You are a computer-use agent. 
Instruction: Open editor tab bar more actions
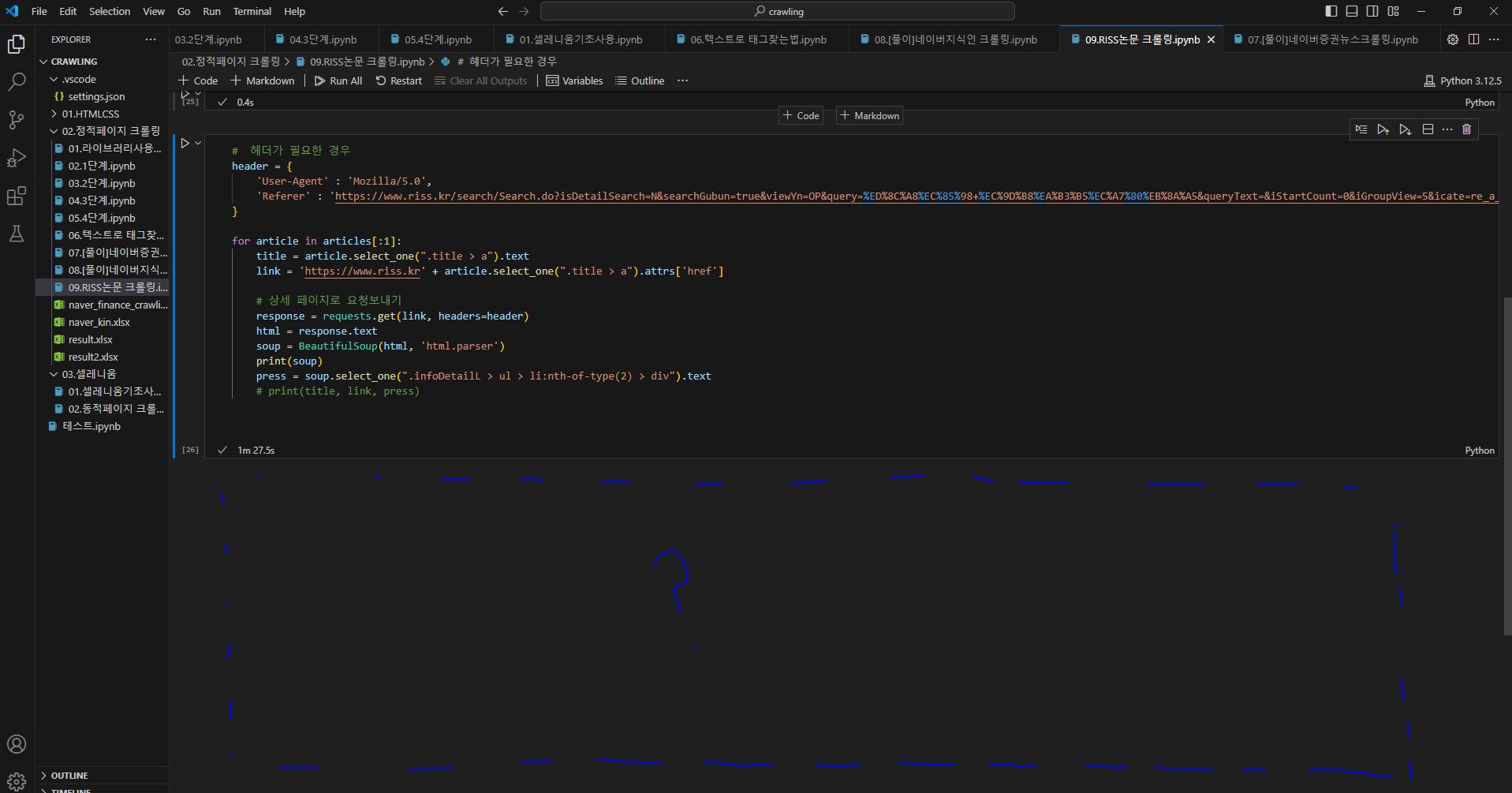1494,39
